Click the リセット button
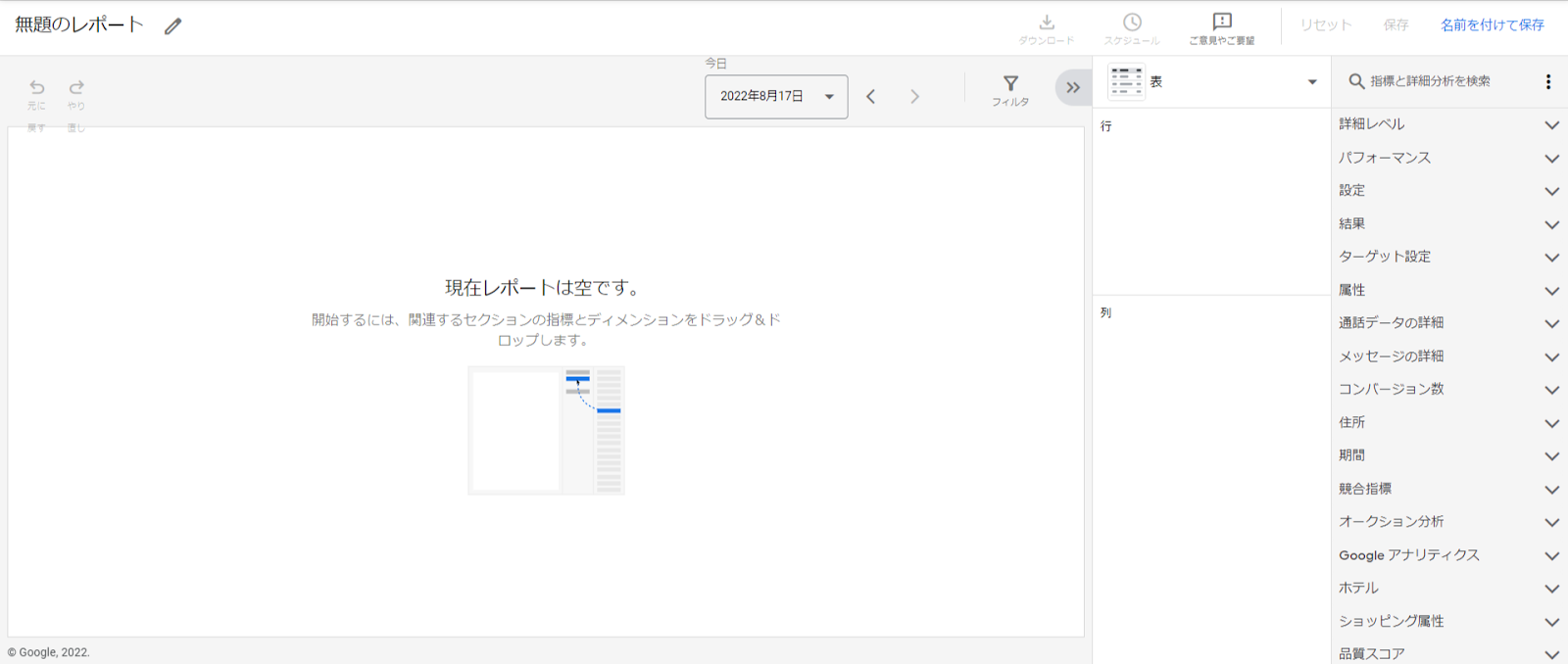Image resolution: width=1568 pixels, height=664 pixels. click(x=1325, y=25)
